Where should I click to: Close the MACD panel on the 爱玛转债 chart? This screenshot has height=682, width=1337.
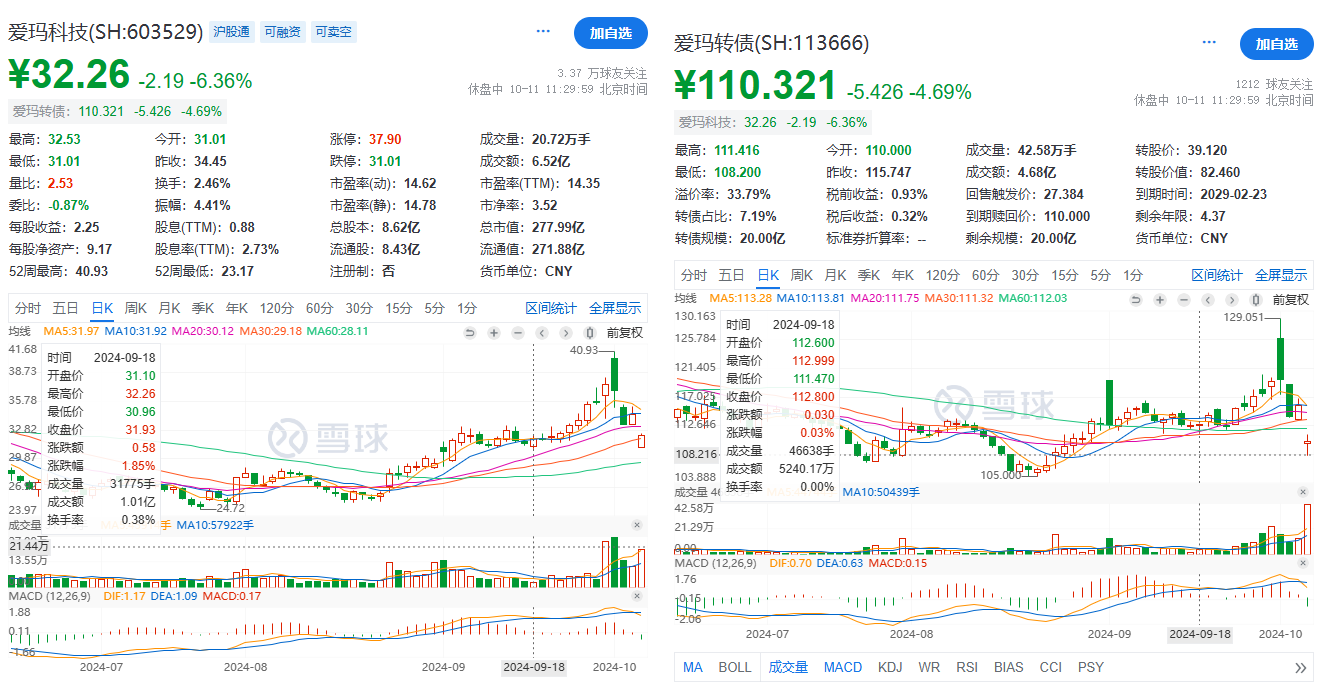1303,564
